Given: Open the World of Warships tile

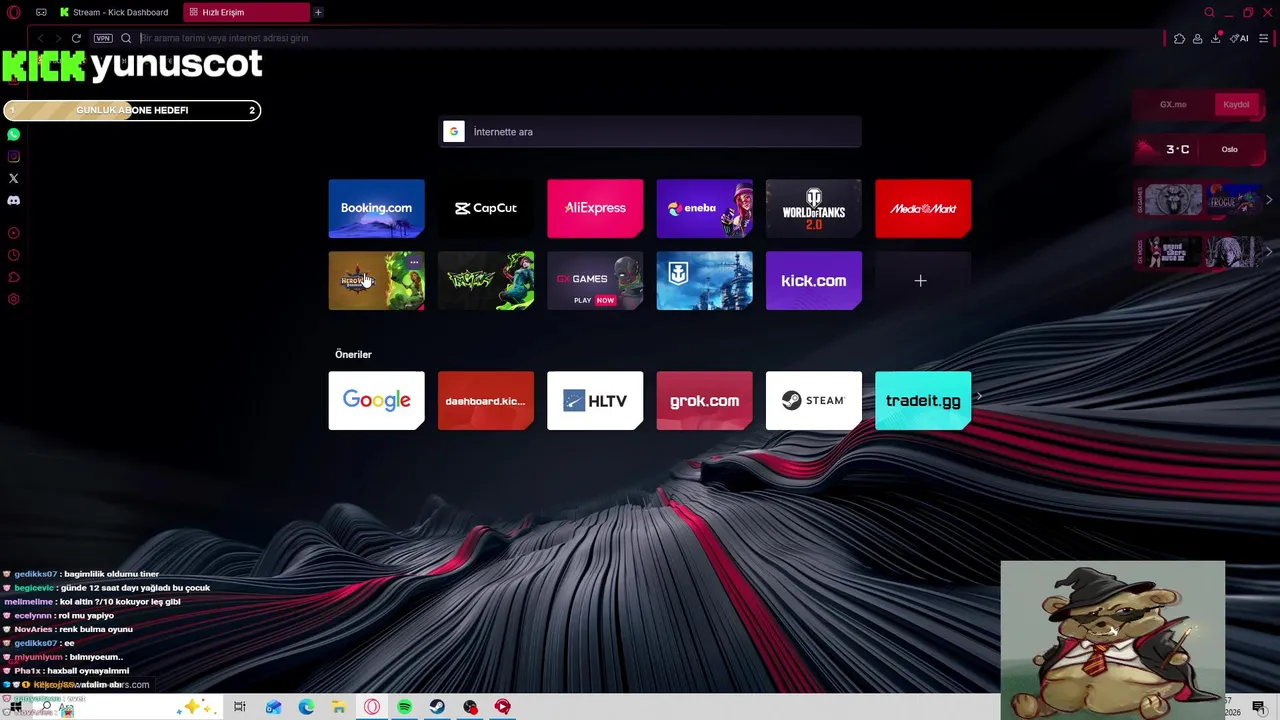Looking at the screenshot, I should (704, 281).
